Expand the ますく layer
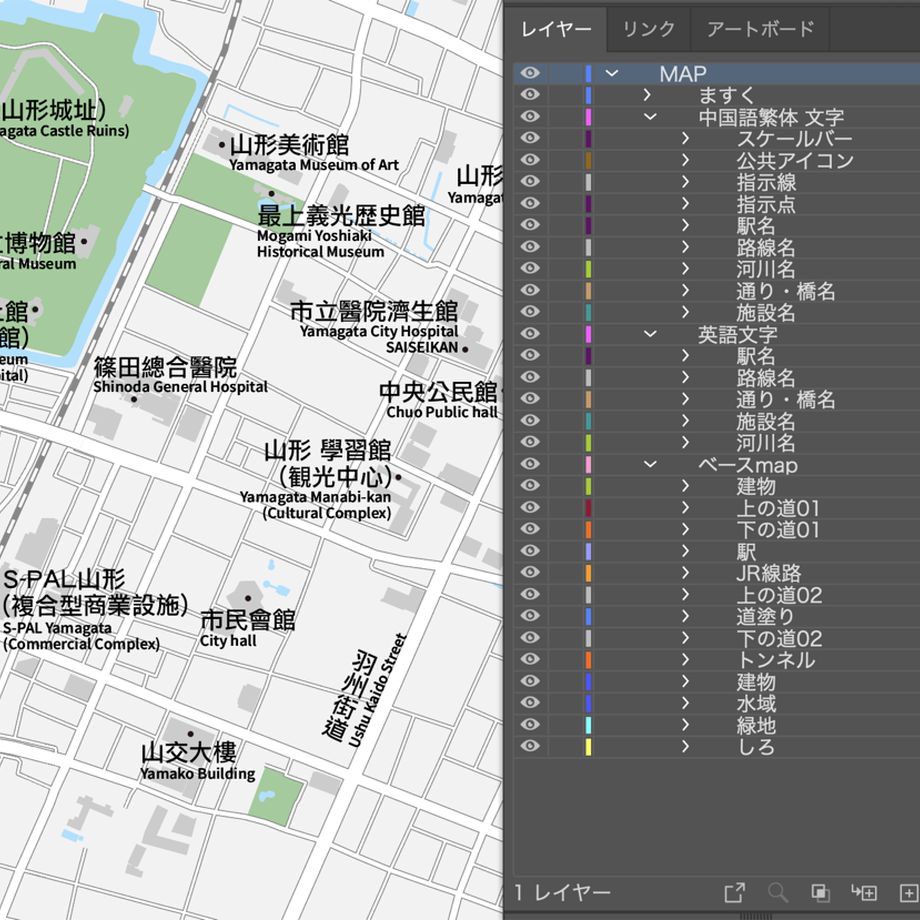 click(x=647, y=94)
